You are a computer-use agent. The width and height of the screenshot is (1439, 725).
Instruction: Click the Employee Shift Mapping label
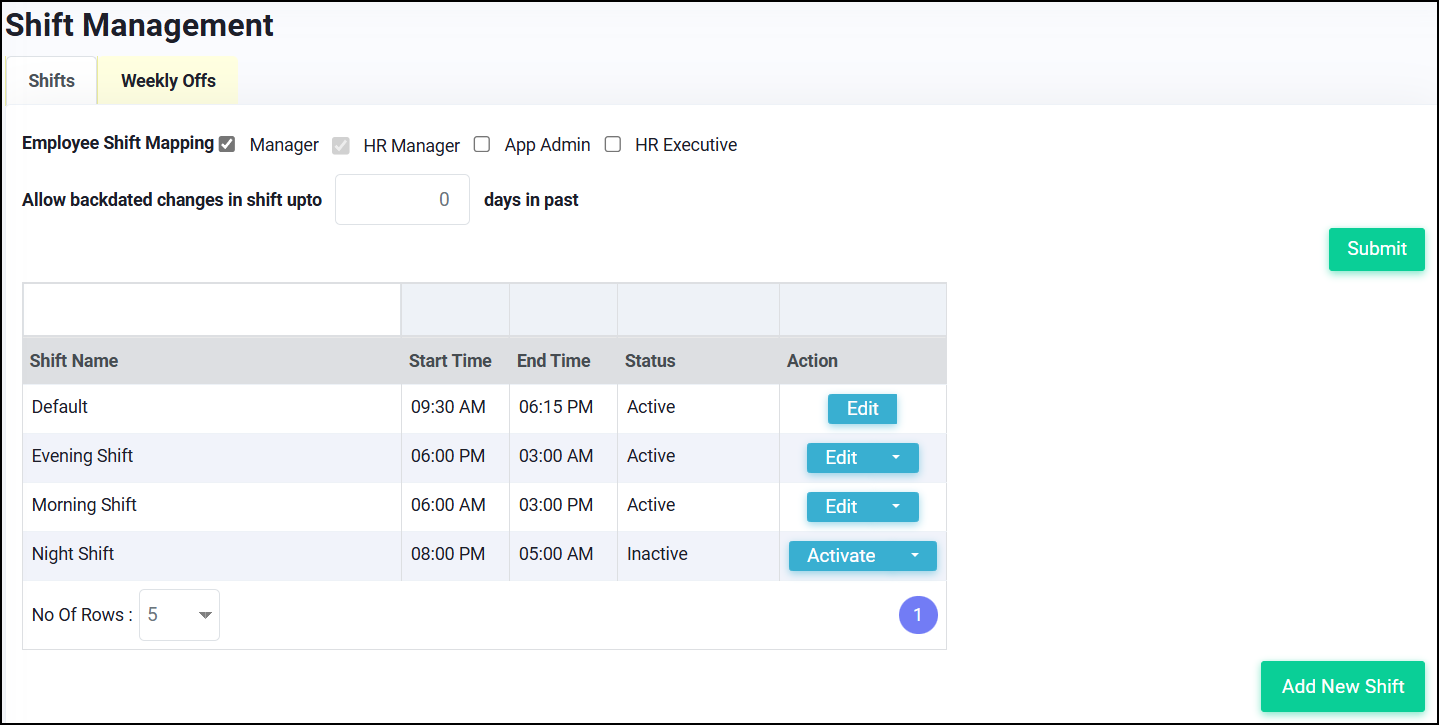(118, 143)
